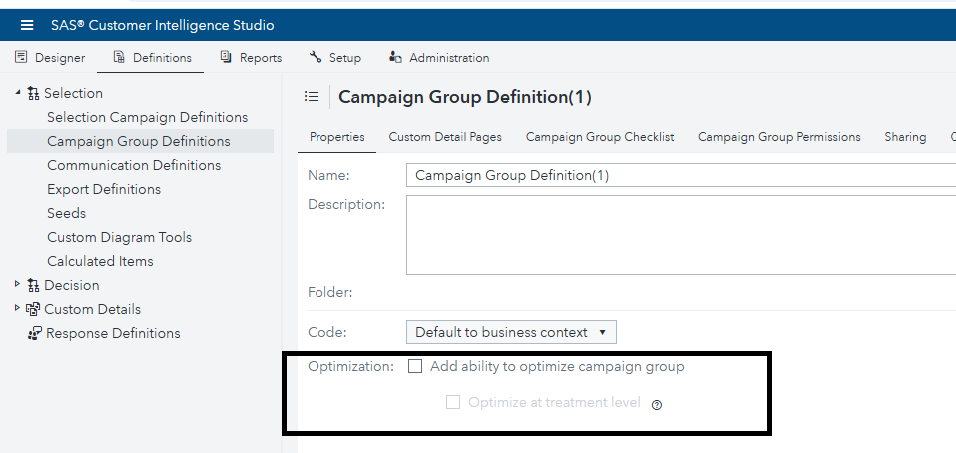Click the Custom Details node icon
The width and height of the screenshot is (956, 453).
click(x=33, y=309)
